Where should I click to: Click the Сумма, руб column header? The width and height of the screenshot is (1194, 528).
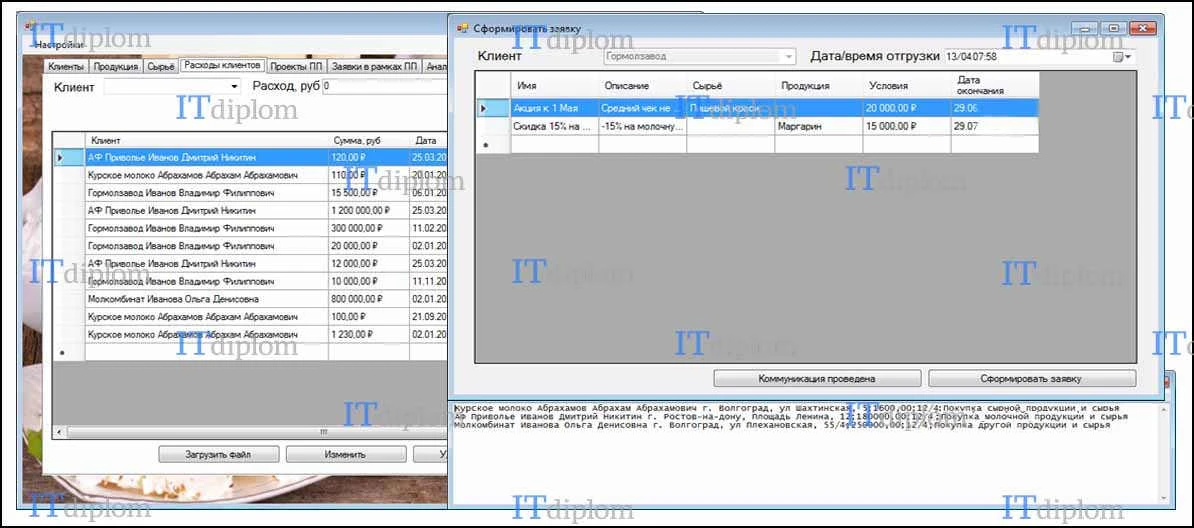369,140
